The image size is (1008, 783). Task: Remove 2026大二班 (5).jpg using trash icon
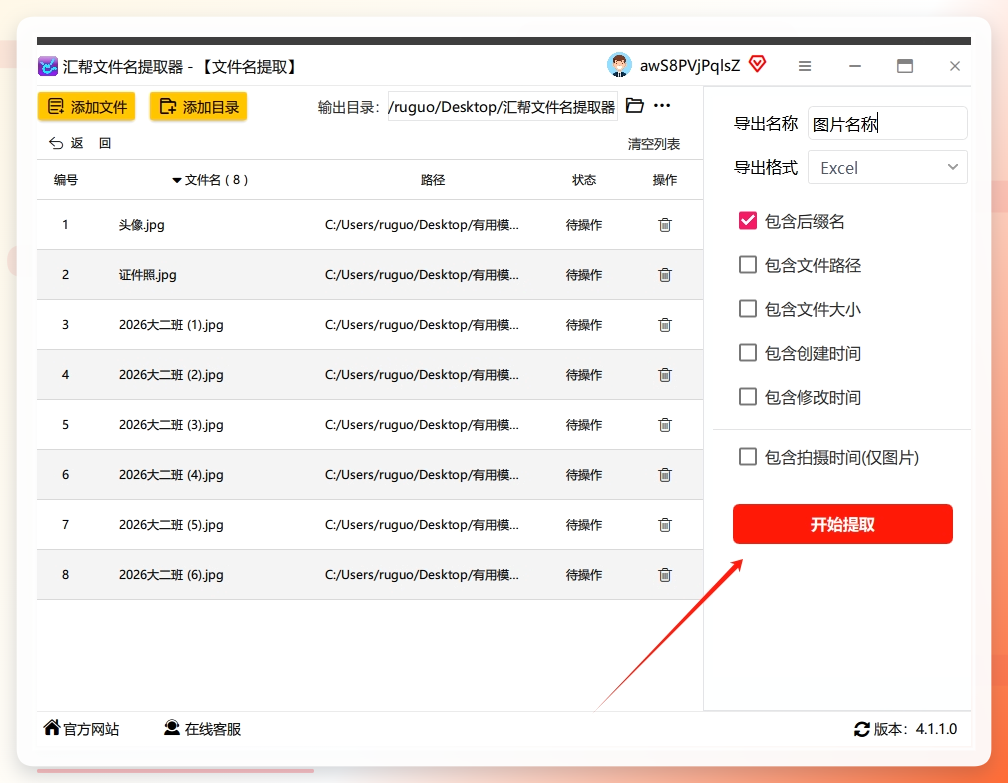(665, 525)
